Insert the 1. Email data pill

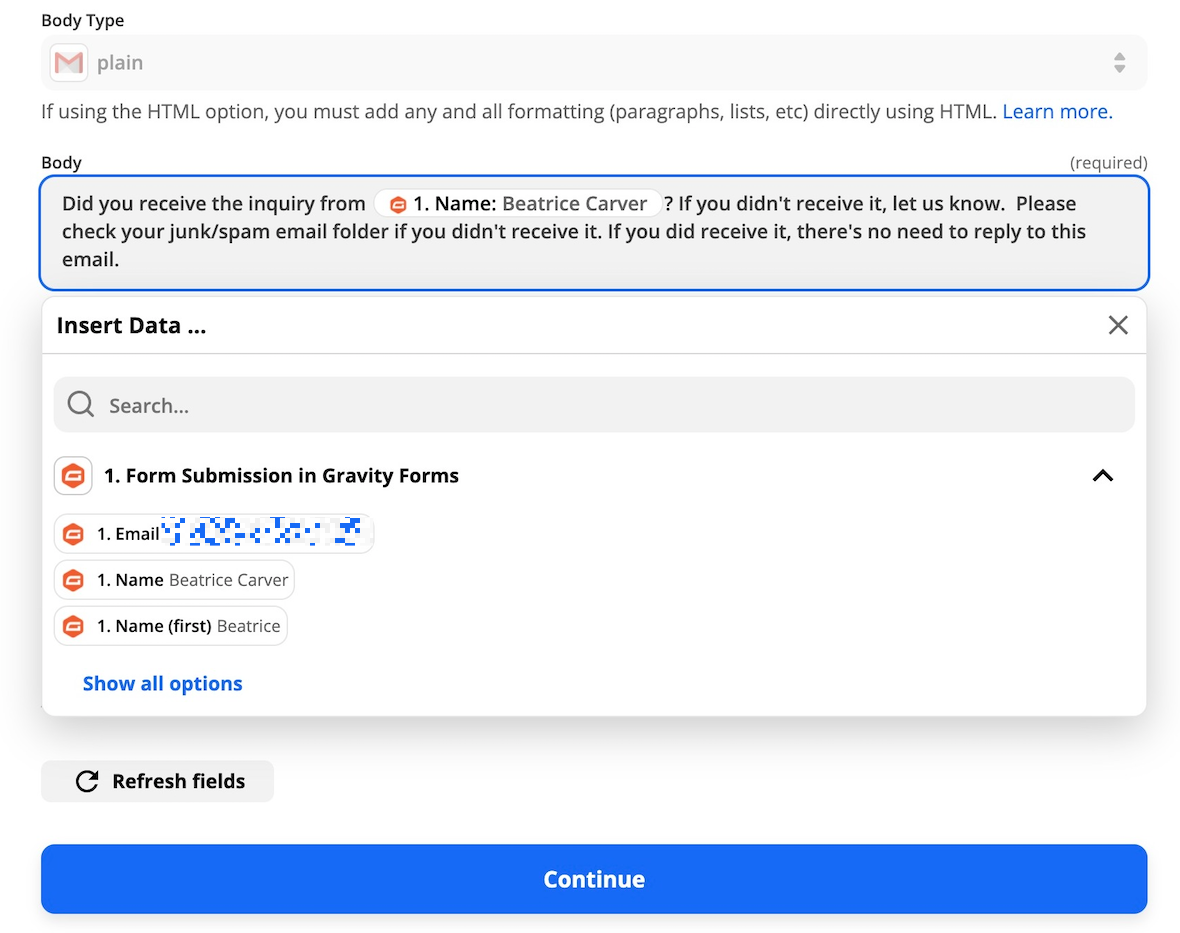(214, 534)
